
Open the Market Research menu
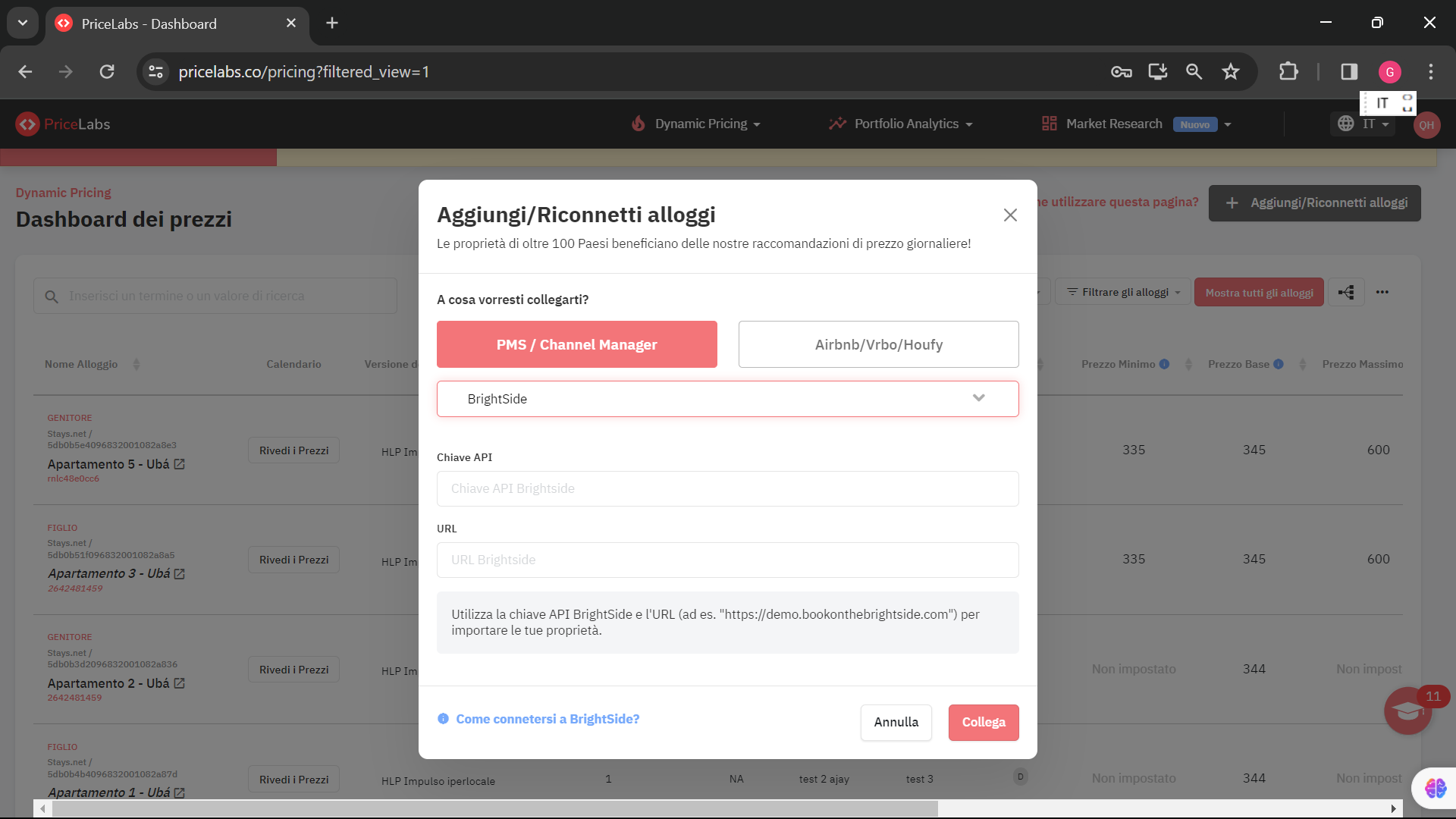click(1136, 124)
